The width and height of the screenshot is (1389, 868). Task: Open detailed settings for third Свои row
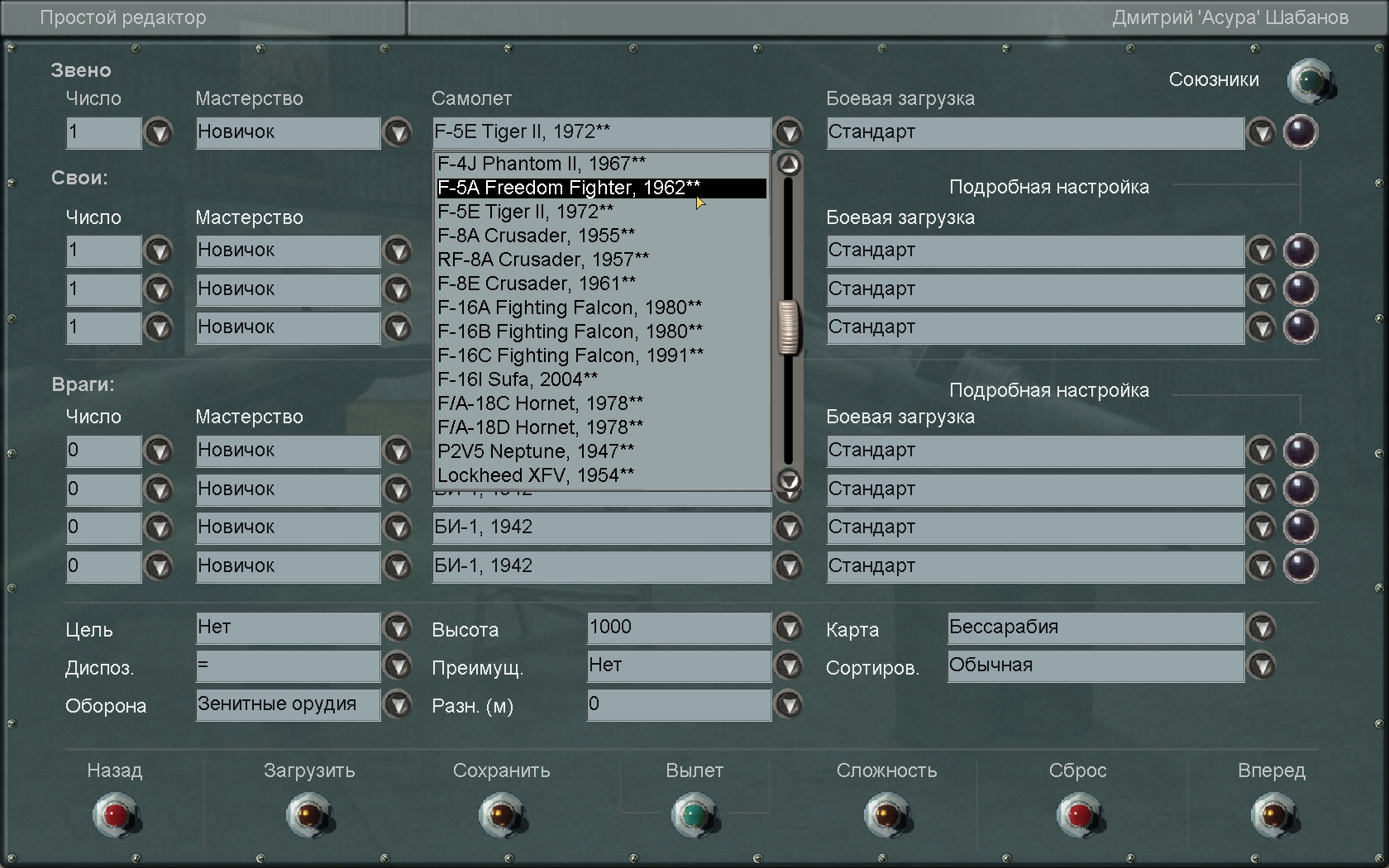coord(1301,327)
